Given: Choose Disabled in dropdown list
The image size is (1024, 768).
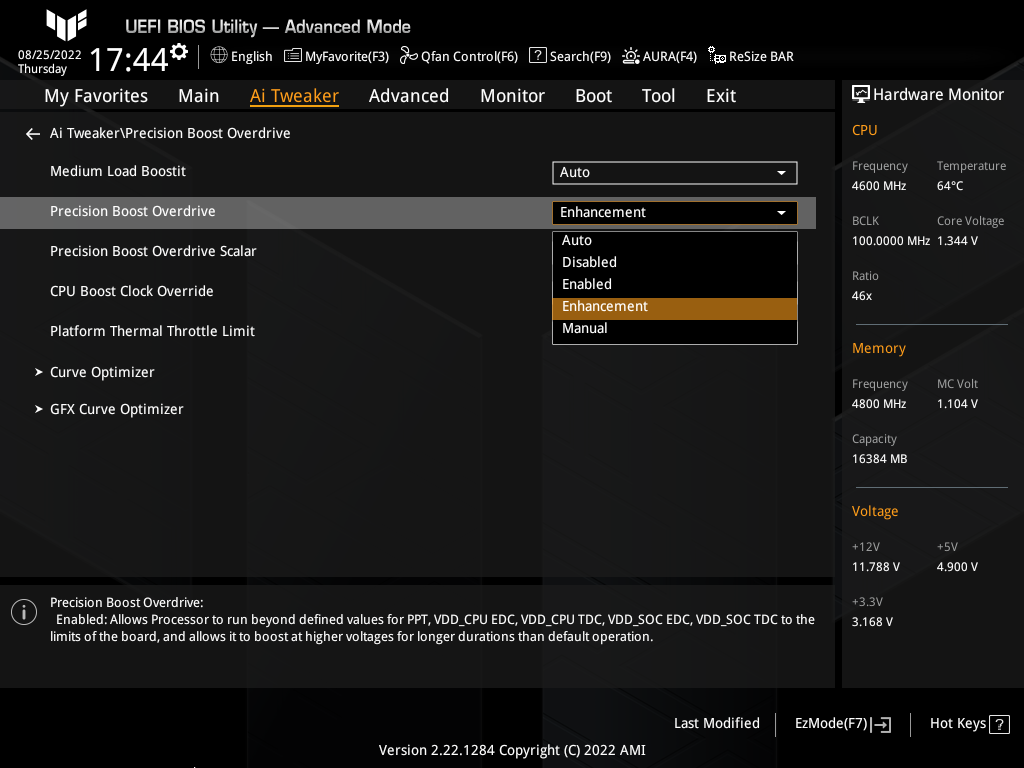Looking at the screenshot, I should (x=675, y=262).
